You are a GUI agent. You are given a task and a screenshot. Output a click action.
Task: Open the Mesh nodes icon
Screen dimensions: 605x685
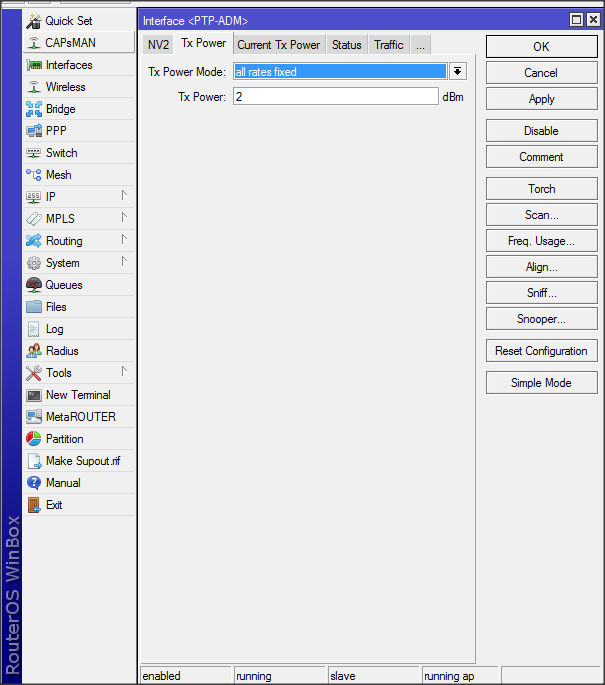34,175
